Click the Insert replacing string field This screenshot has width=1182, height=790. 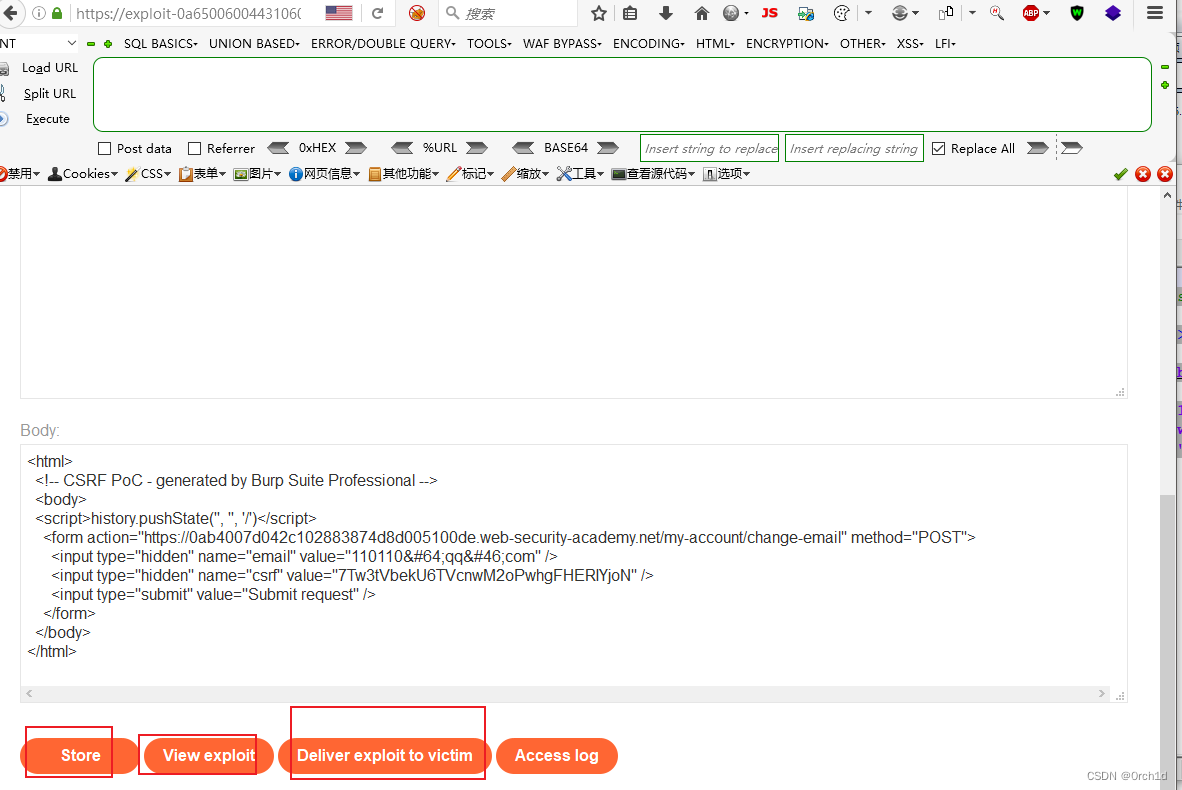coord(854,148)
